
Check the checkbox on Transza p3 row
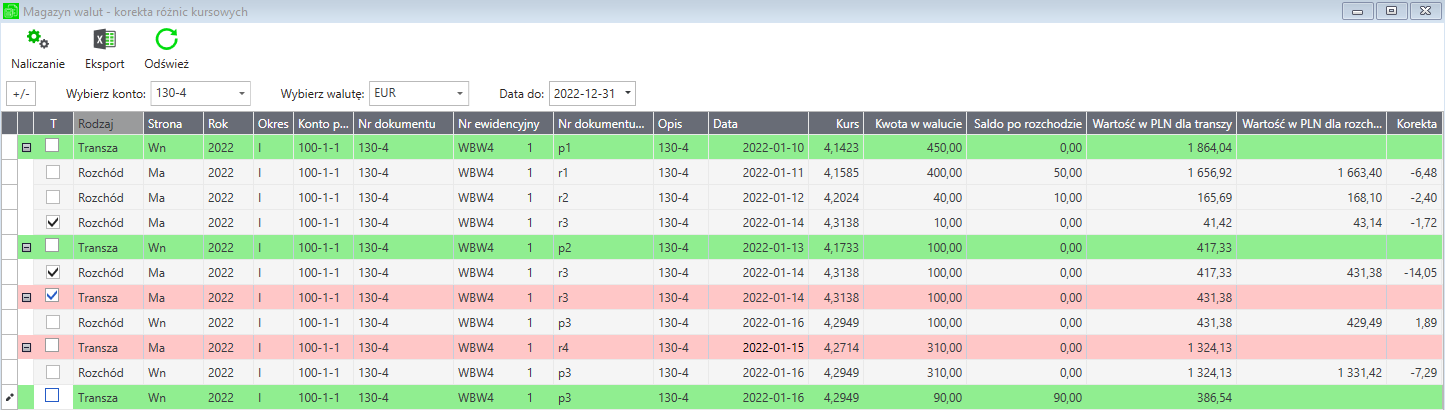(x=52, y=397)
